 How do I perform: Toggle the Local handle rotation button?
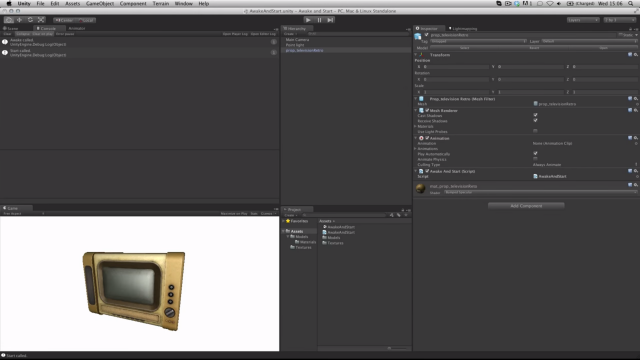tap(86, 20)
